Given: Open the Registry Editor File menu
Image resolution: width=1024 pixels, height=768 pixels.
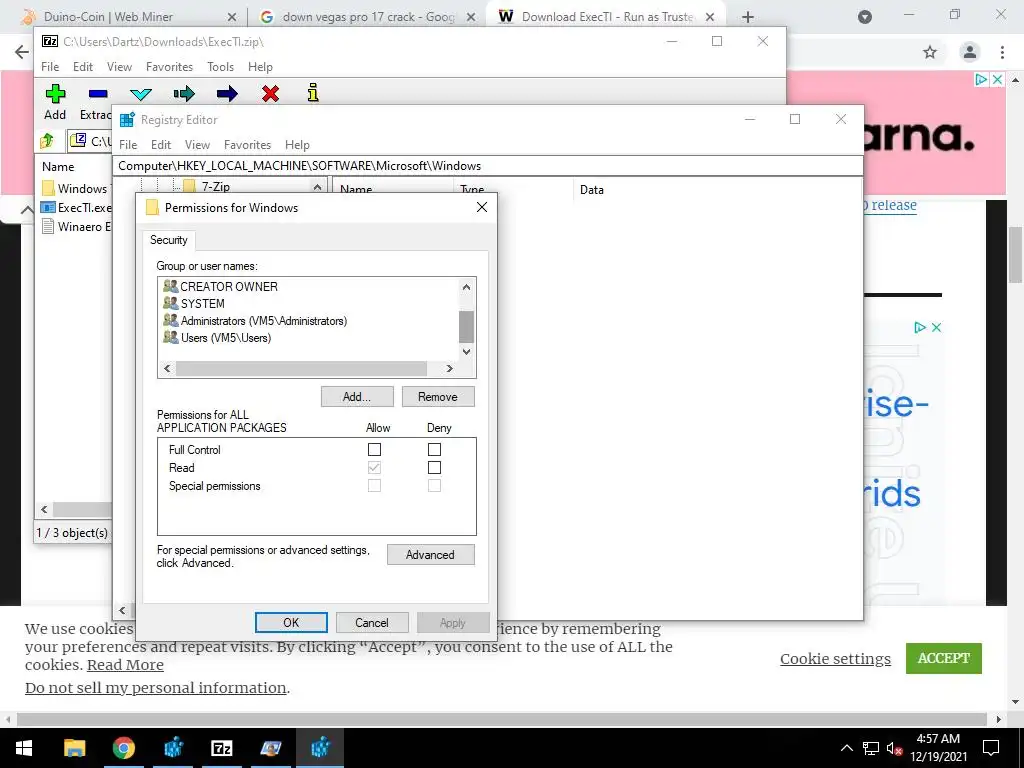Looking at the screenshot, I should click(x=128, y=144).
